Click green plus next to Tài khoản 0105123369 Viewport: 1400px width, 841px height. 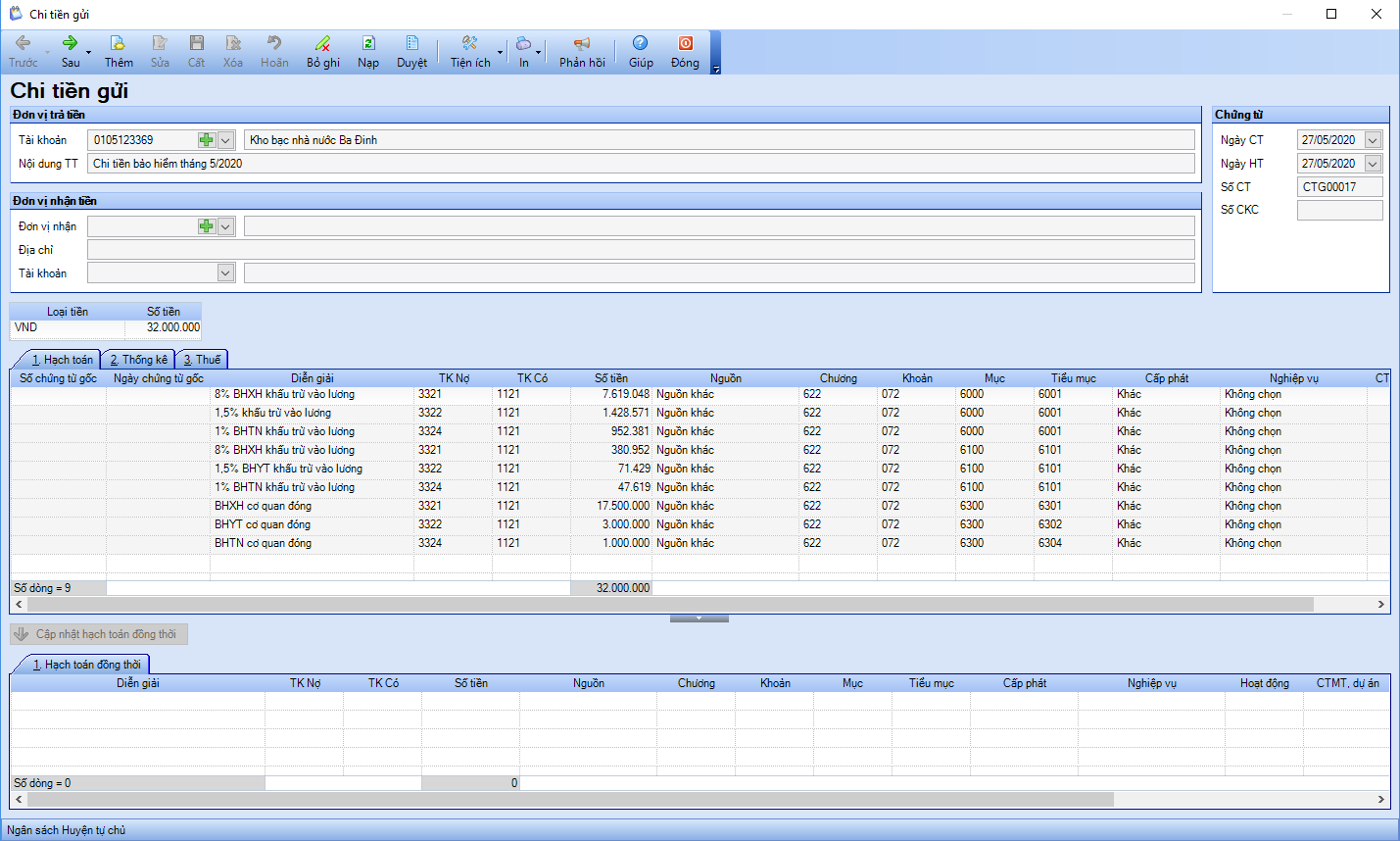click(206, 140)
